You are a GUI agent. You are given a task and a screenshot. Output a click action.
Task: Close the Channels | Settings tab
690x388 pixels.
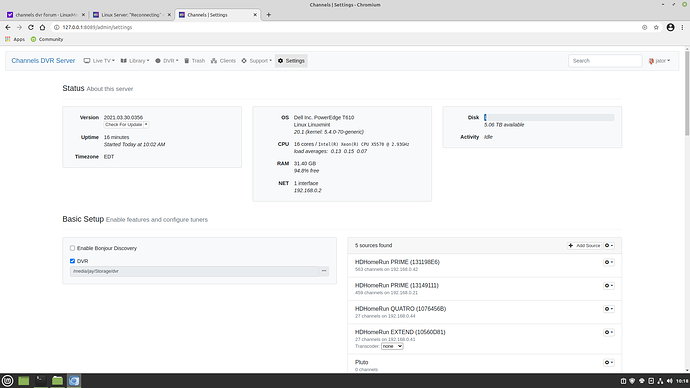coord(255,15)
